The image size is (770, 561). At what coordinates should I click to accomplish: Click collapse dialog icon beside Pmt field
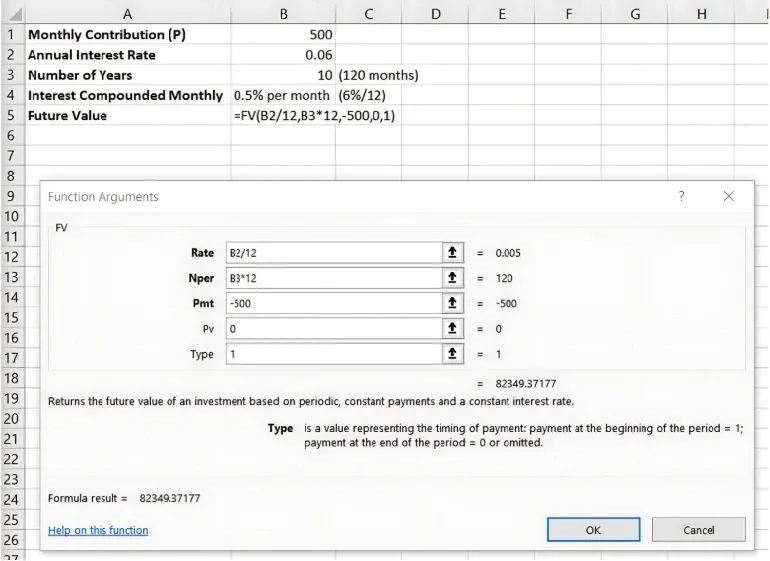tap(454, 303)
